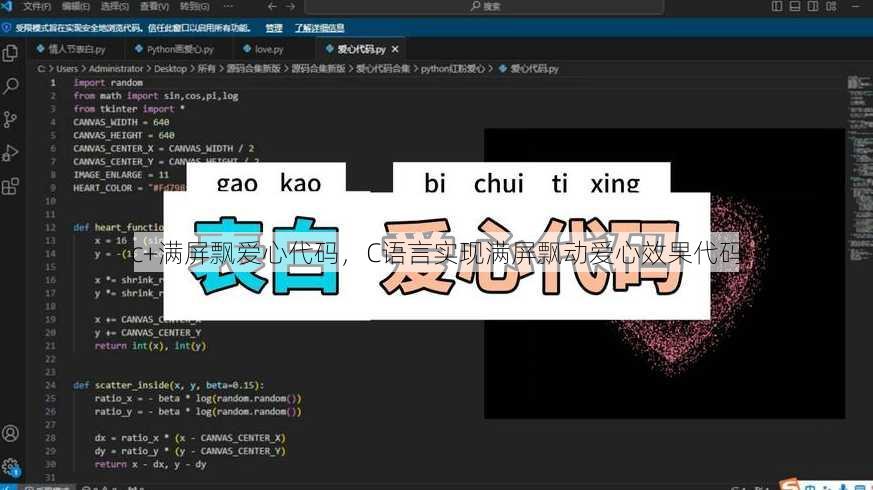
Task: Open the customize layout icon
Action: tap(831, 6)
